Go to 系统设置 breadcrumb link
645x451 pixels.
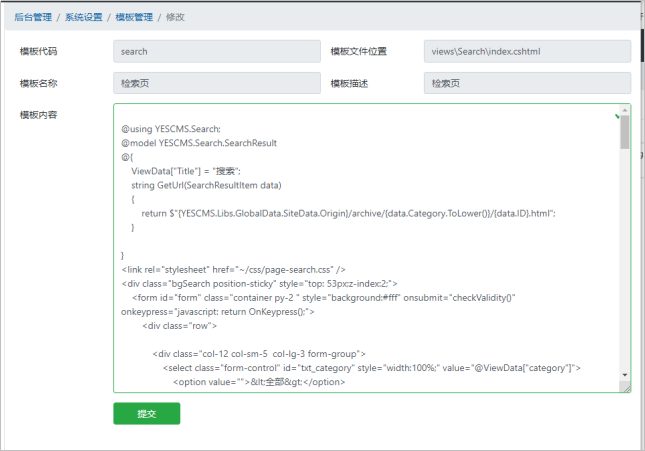click(x=84, y=17)
